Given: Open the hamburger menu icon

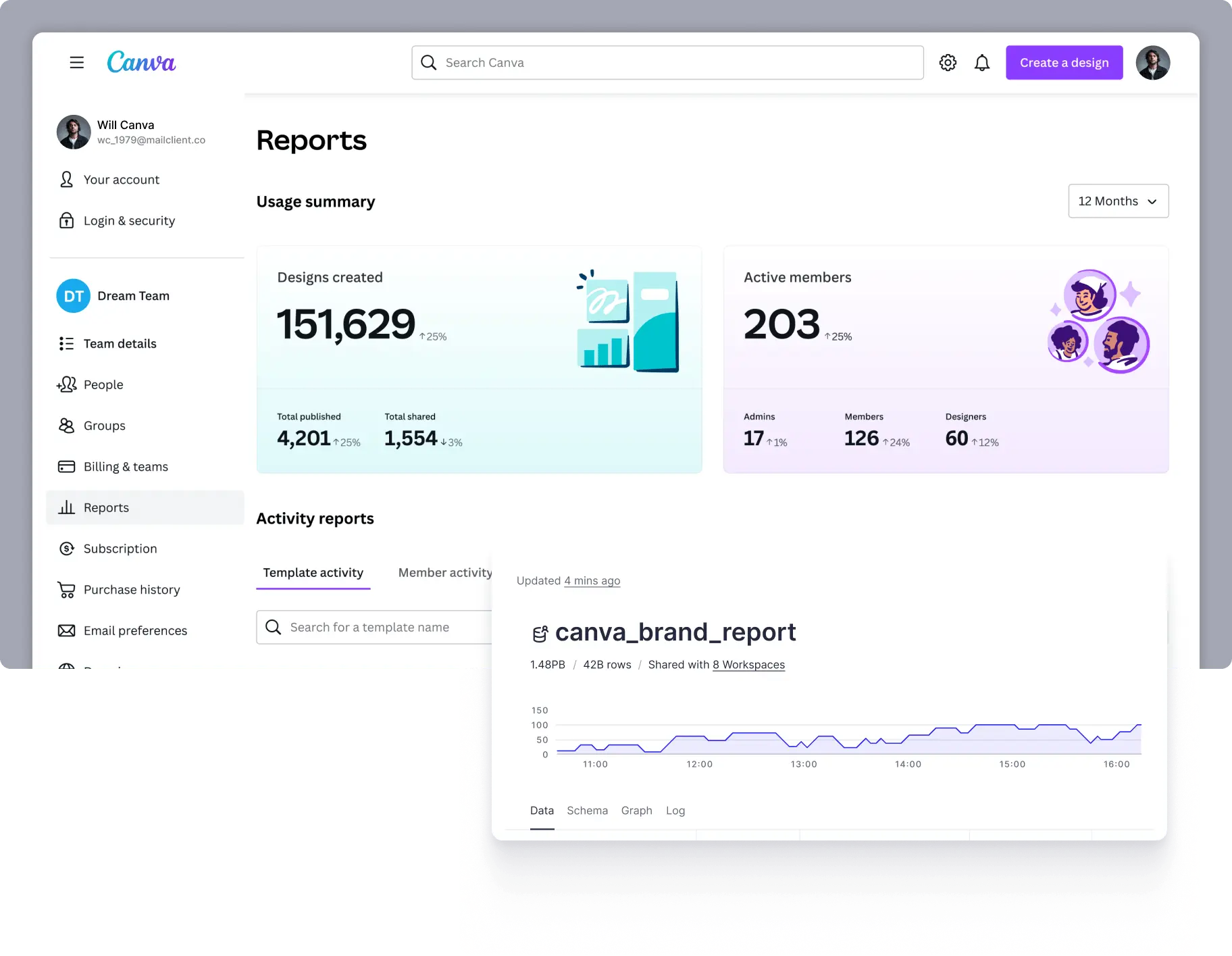Looking at the screenshot, I should click(77, 63).
